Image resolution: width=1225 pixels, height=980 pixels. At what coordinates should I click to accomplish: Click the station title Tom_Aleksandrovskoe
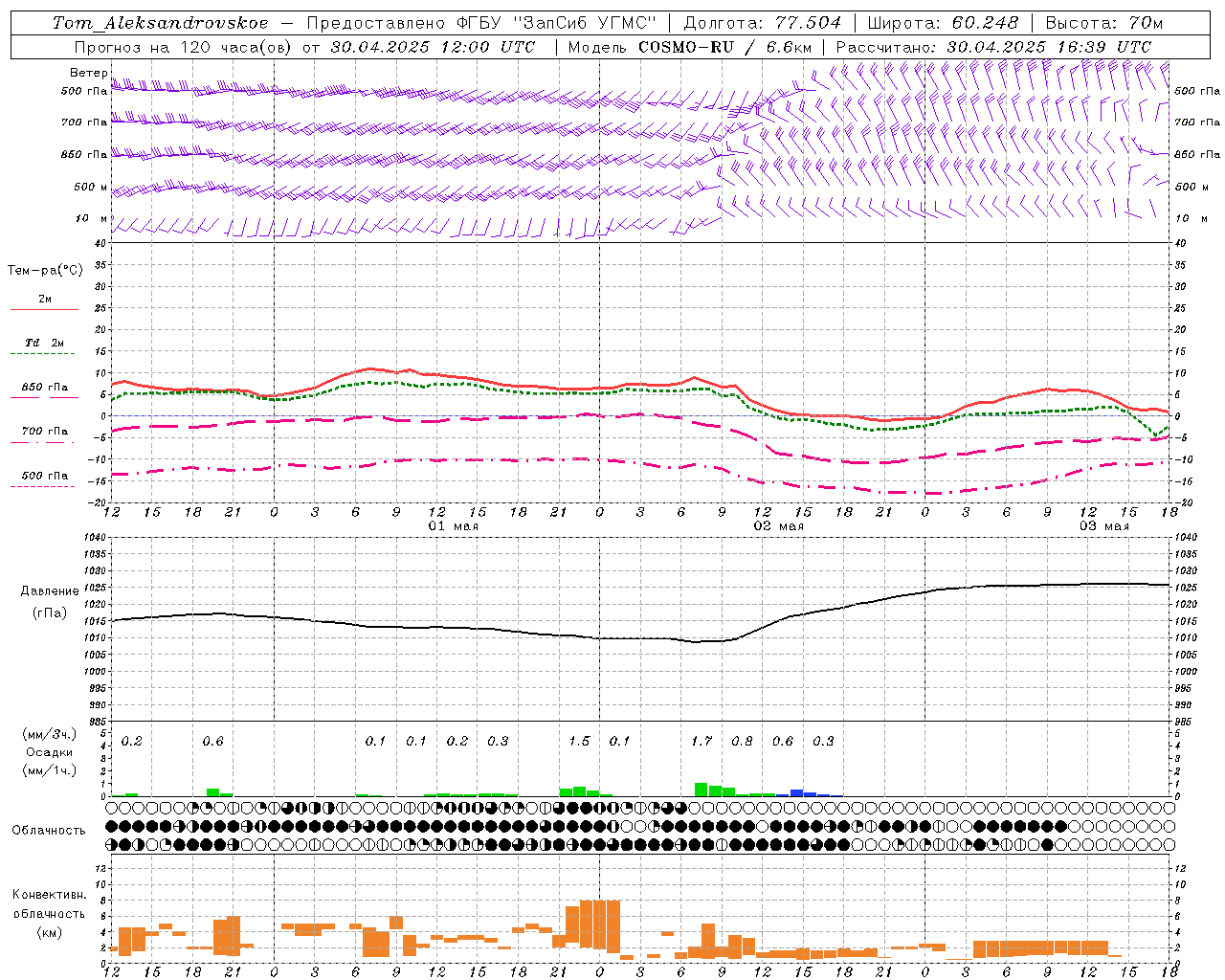161,23
